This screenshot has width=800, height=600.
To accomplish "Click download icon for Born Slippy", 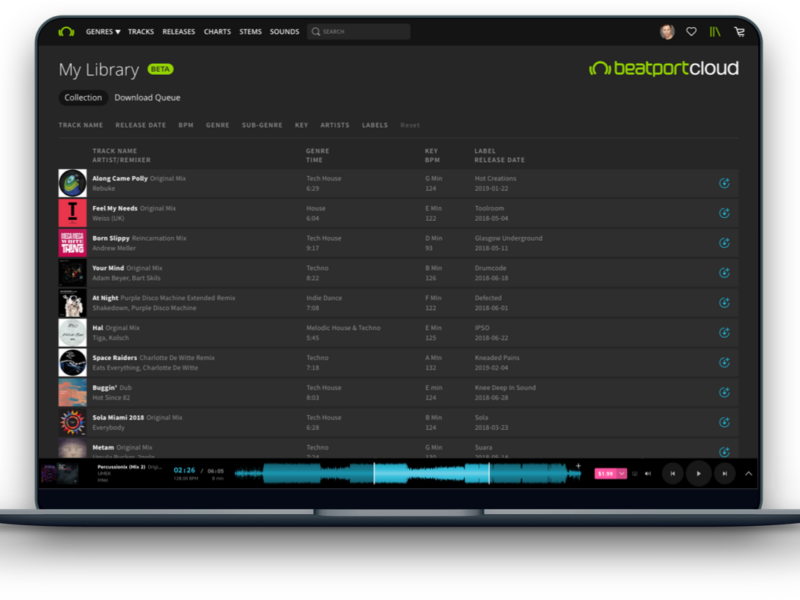I will click(724, 243).
